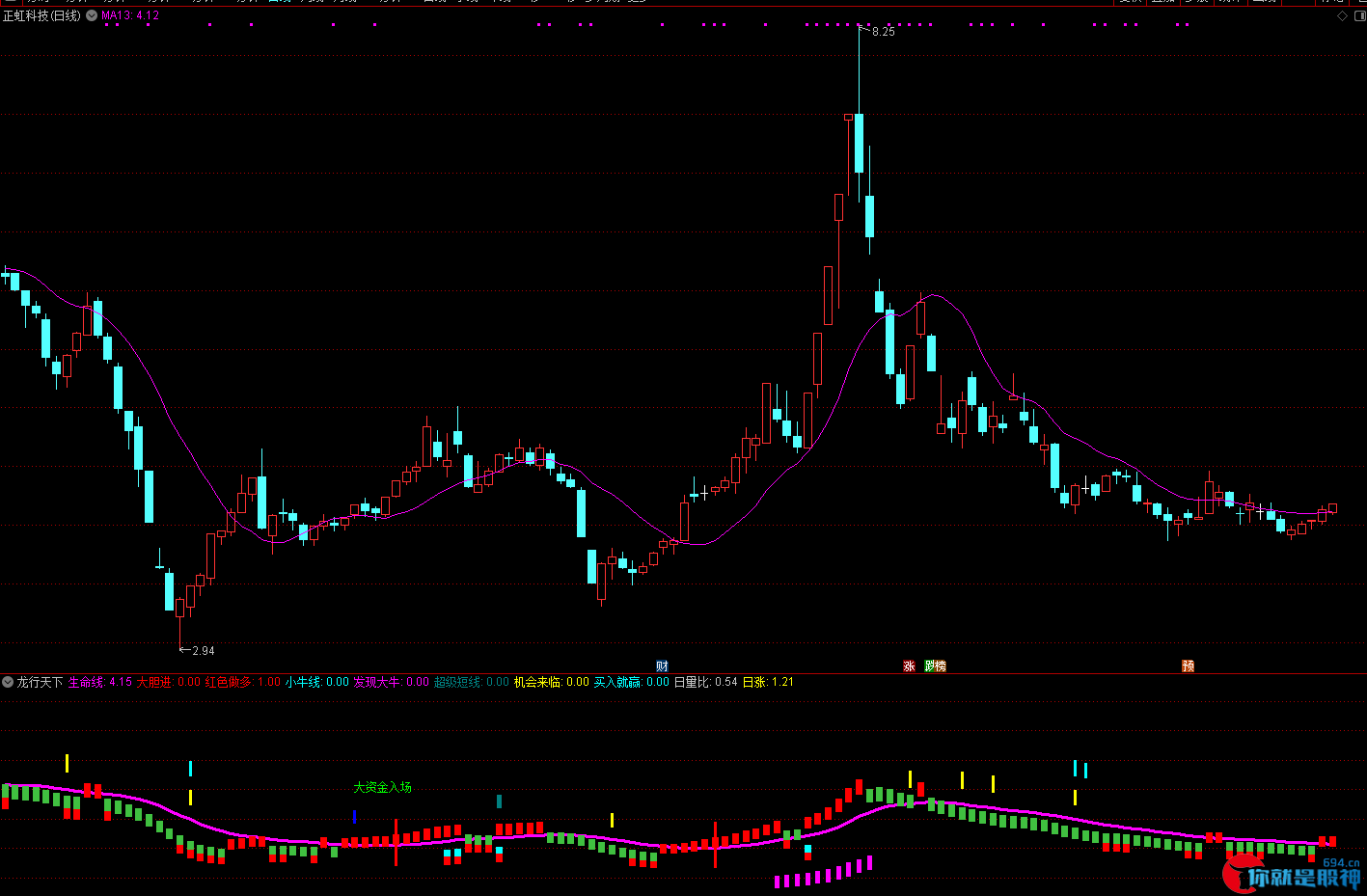Click the 8.25 high price label
Screen dimensions: 1367x896
coord(884,32)
